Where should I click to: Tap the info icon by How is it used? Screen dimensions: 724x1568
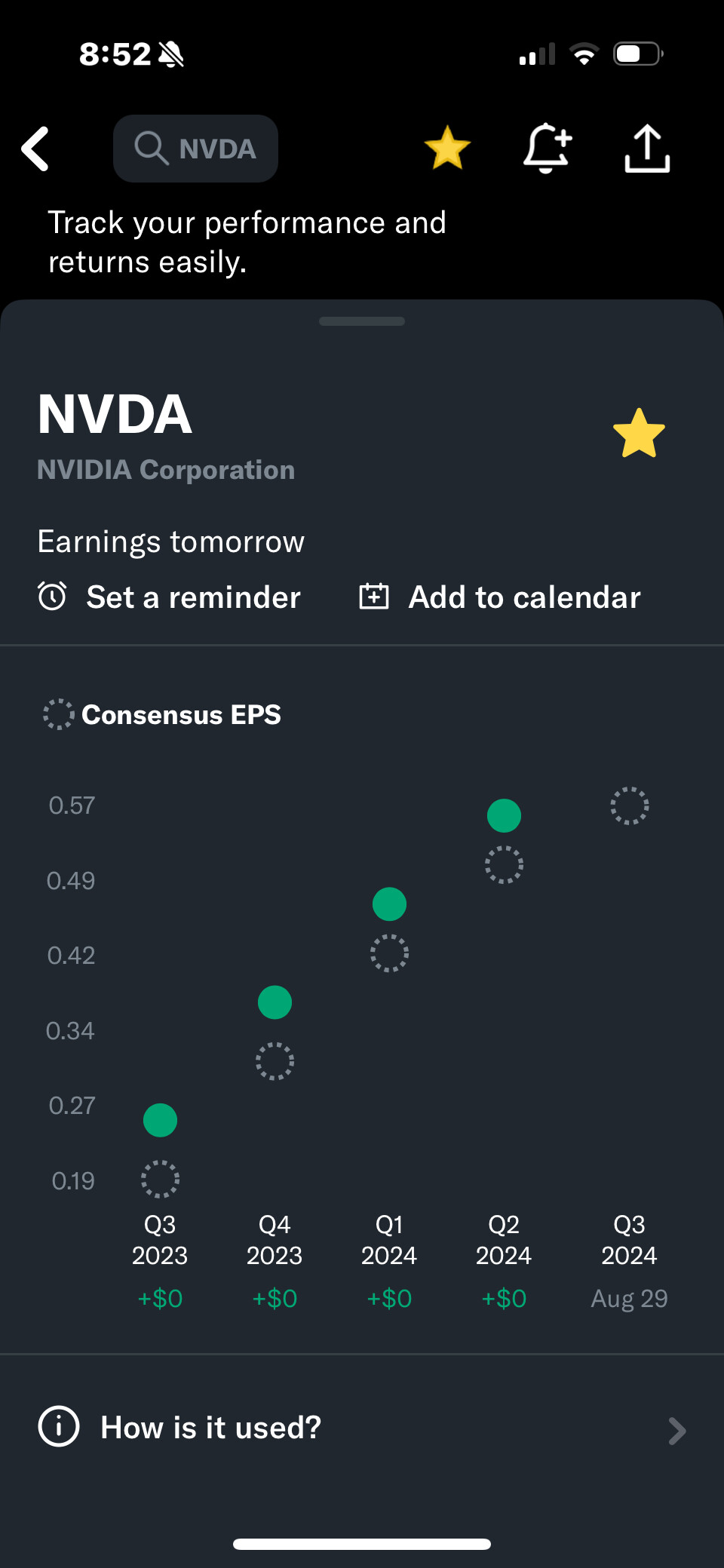[58, 1427]
